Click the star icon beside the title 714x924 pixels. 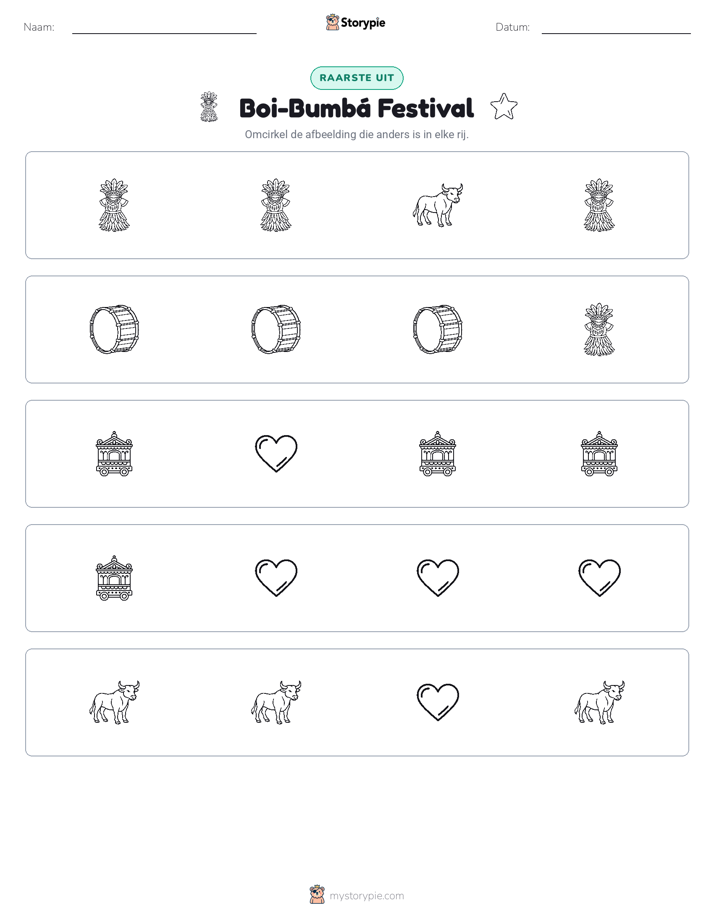point(504,107)
